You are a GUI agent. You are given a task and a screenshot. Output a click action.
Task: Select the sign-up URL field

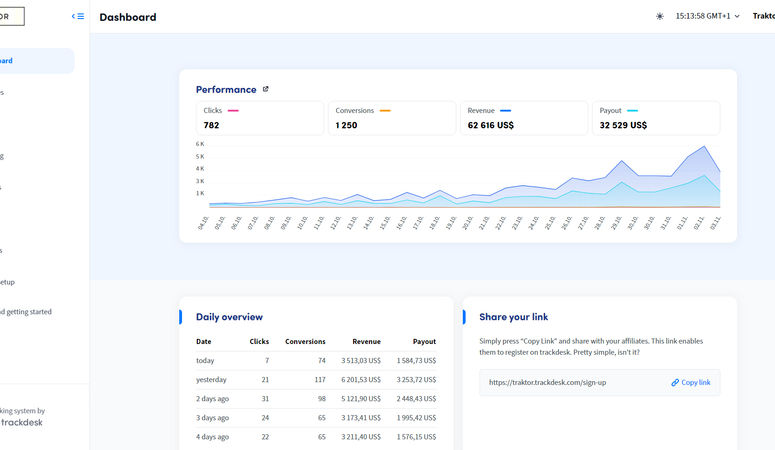[x=599, y=382]
